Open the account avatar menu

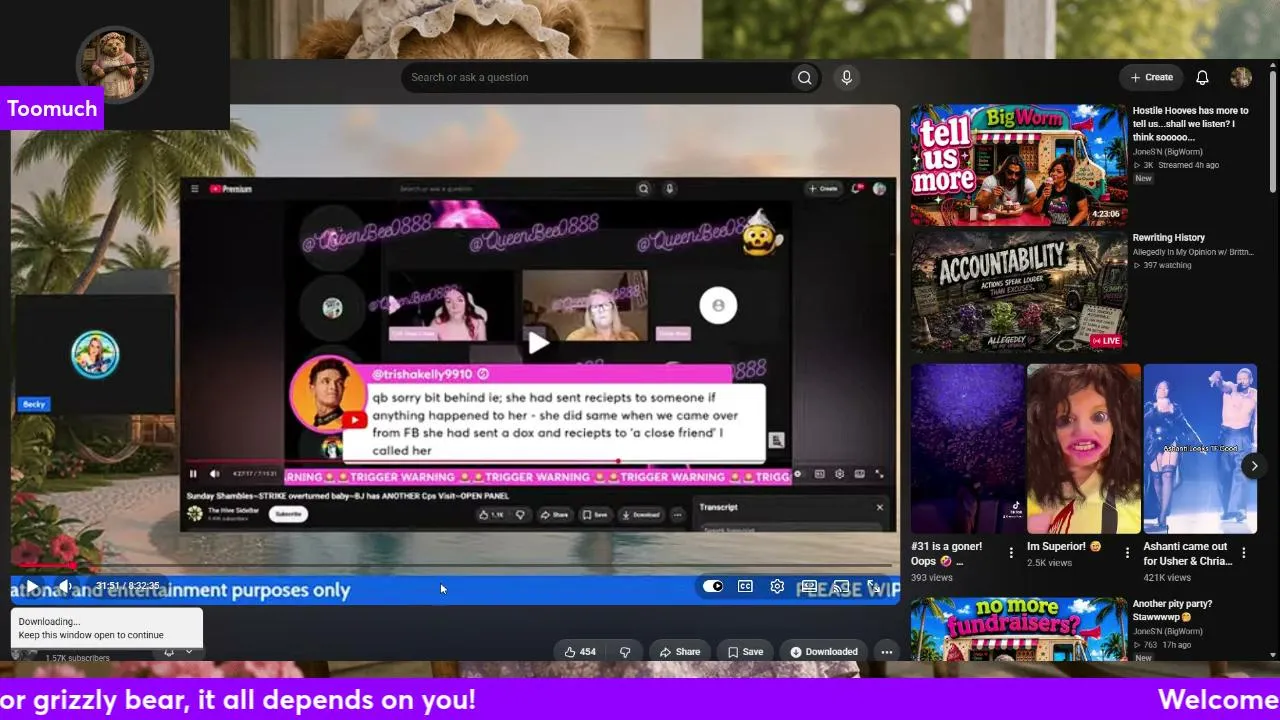point(1241,78)
